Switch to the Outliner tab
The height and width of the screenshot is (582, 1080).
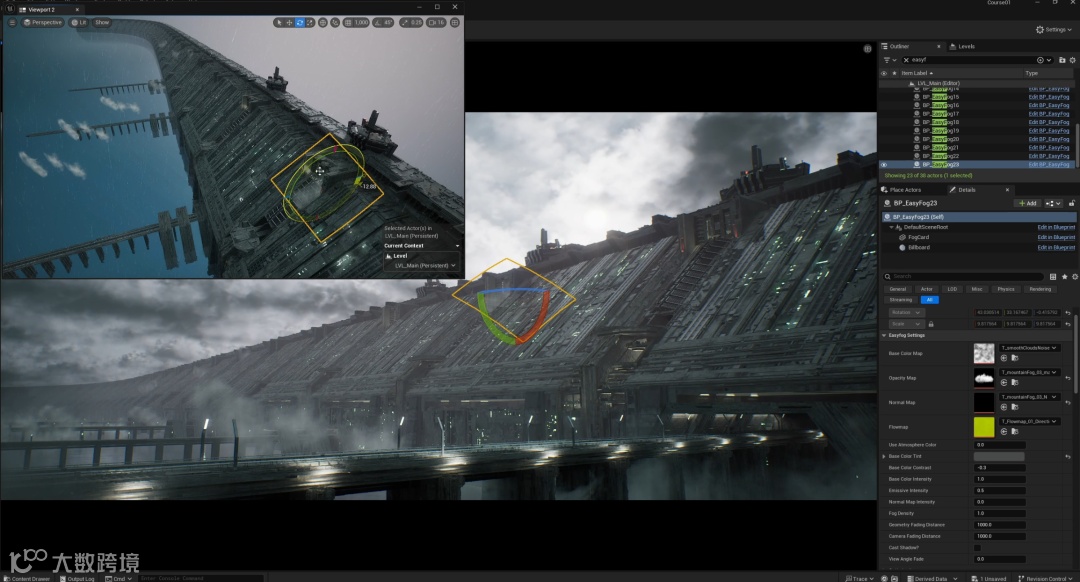pyautogui.click(x=899, y=46)
